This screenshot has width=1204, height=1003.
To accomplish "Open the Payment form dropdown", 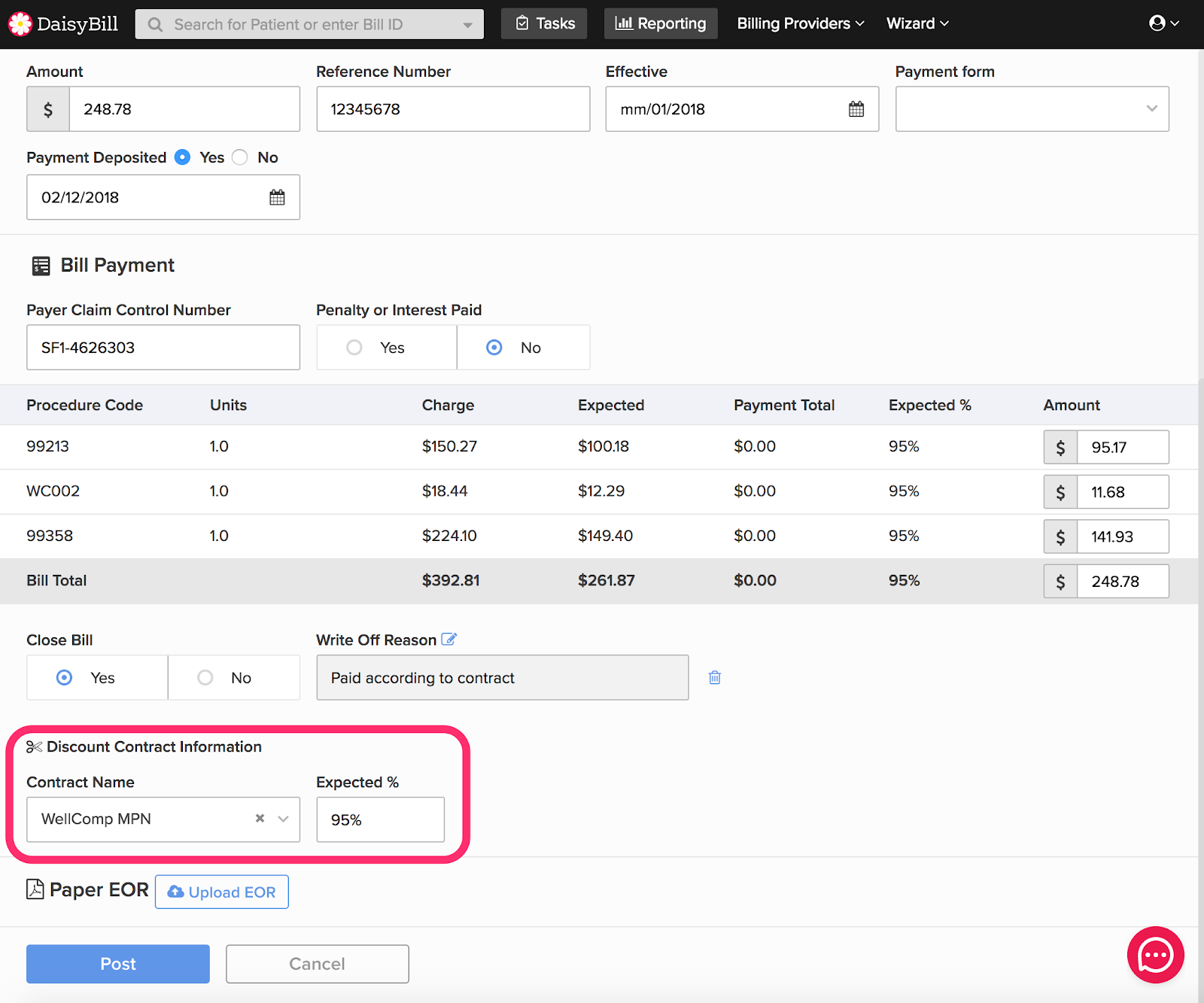I will pos(1032,109).
